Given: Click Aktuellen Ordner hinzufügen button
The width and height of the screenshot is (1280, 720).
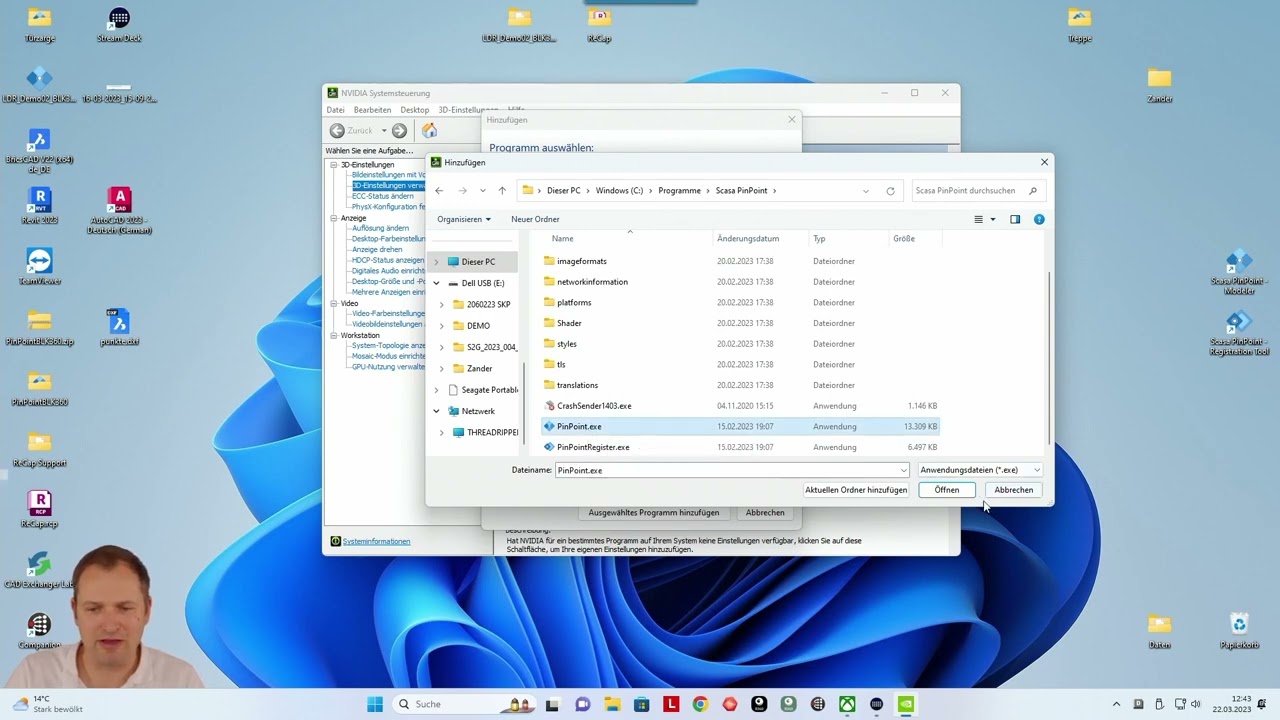Looking at the screenshot, I should (856, 490).
